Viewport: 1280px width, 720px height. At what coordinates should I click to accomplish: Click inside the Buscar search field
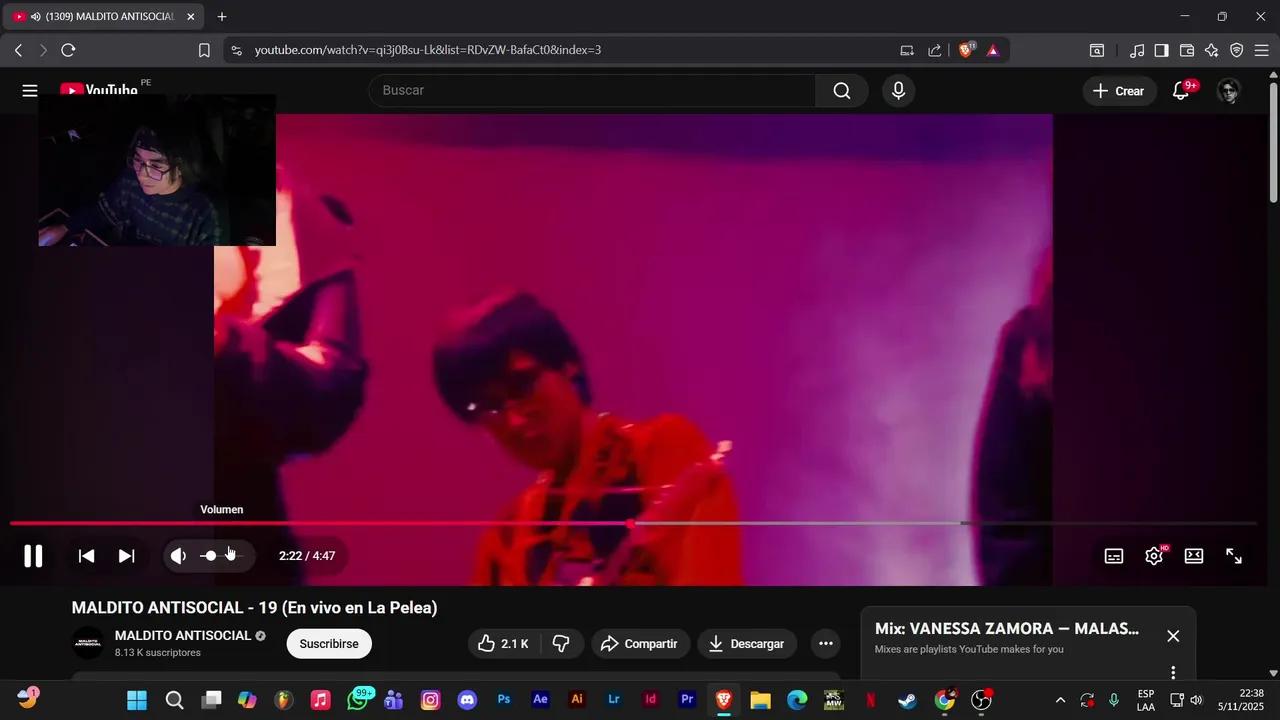[x=592, y=91]
